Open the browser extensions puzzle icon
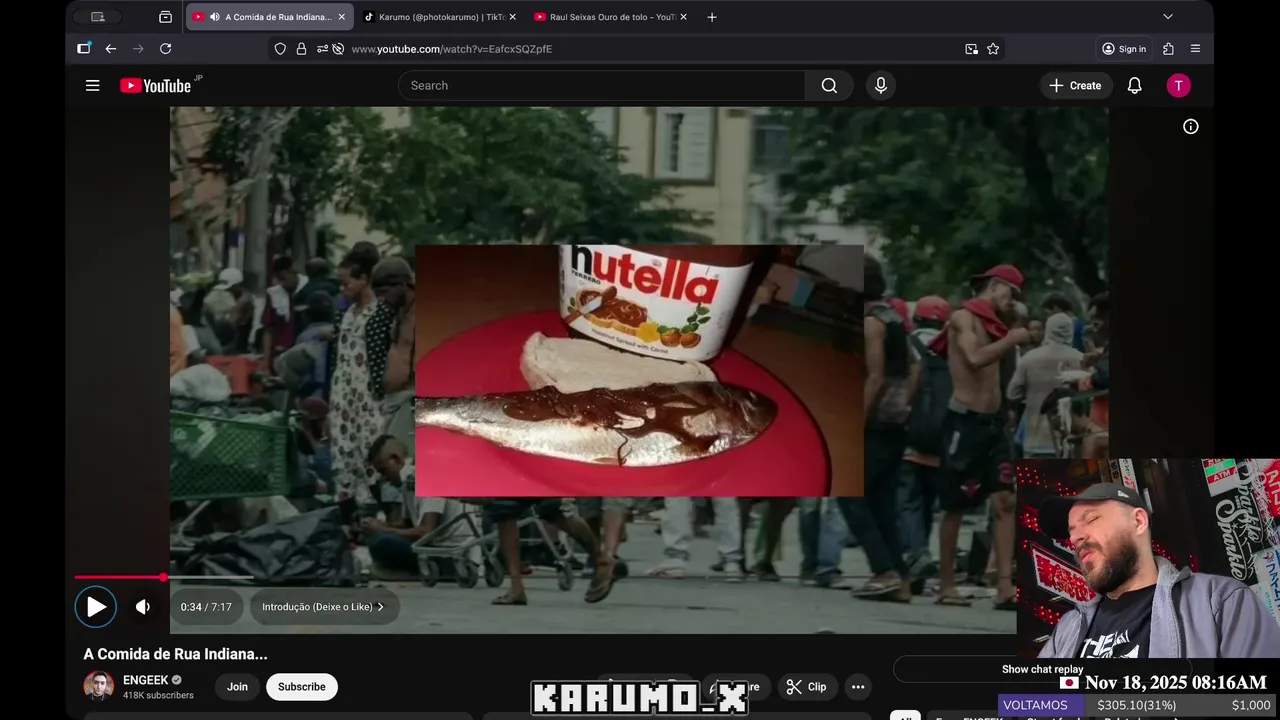The height and width of the screenshot is (720, 1280). click(x=1168, y=49)
